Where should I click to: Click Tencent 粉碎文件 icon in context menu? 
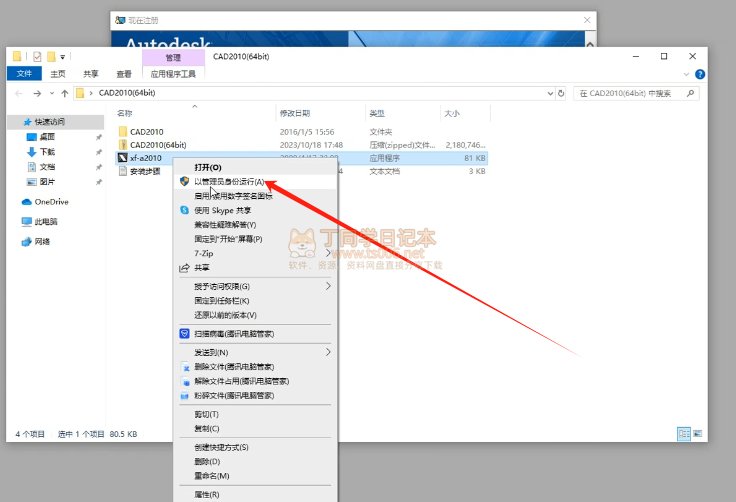click(x=184, y=396)
